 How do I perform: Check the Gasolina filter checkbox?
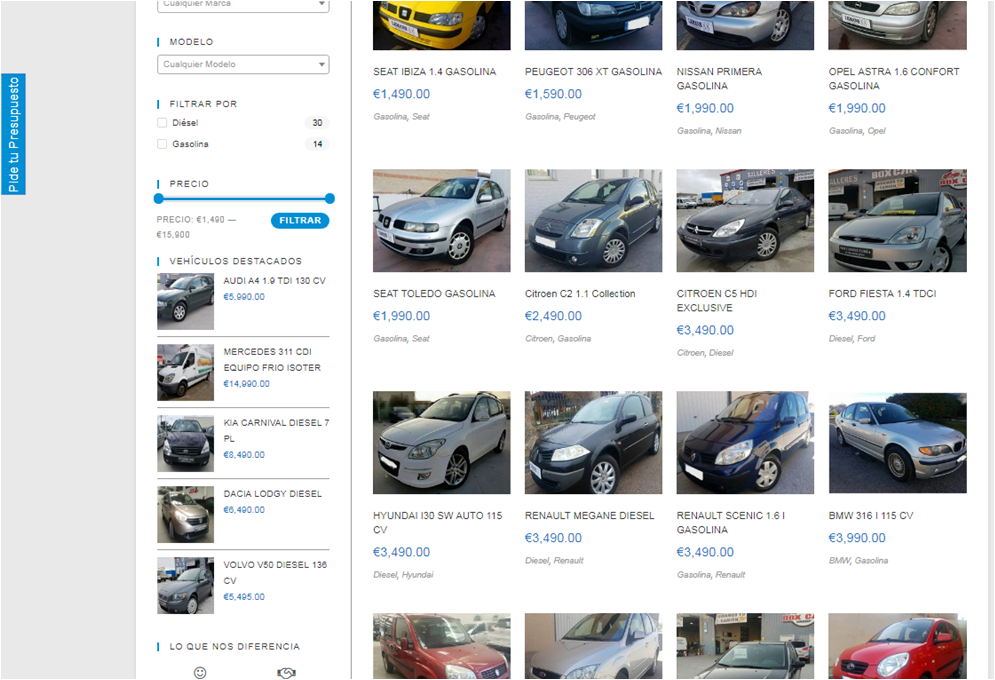click(x=162, y=144)
